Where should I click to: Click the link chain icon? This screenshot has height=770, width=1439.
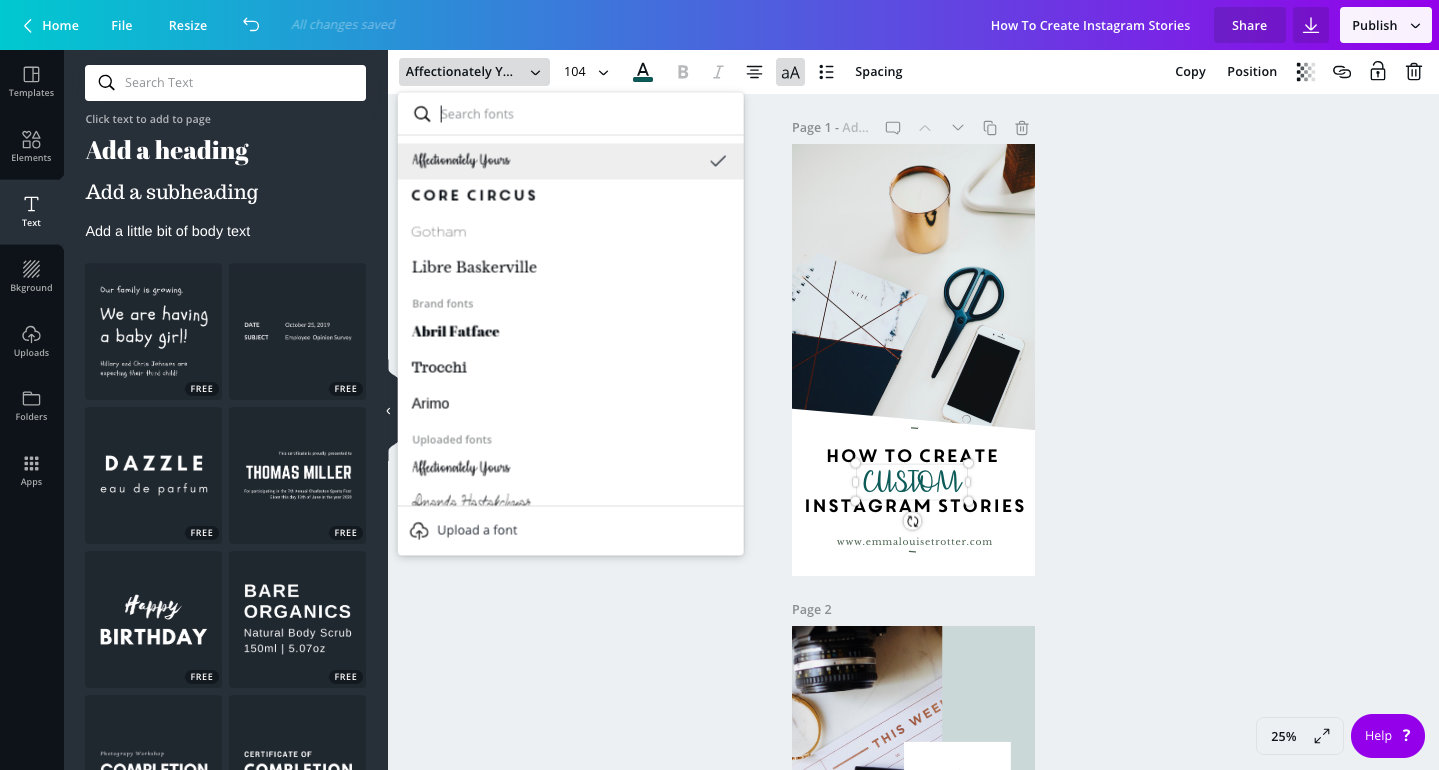click(1342, 72)
